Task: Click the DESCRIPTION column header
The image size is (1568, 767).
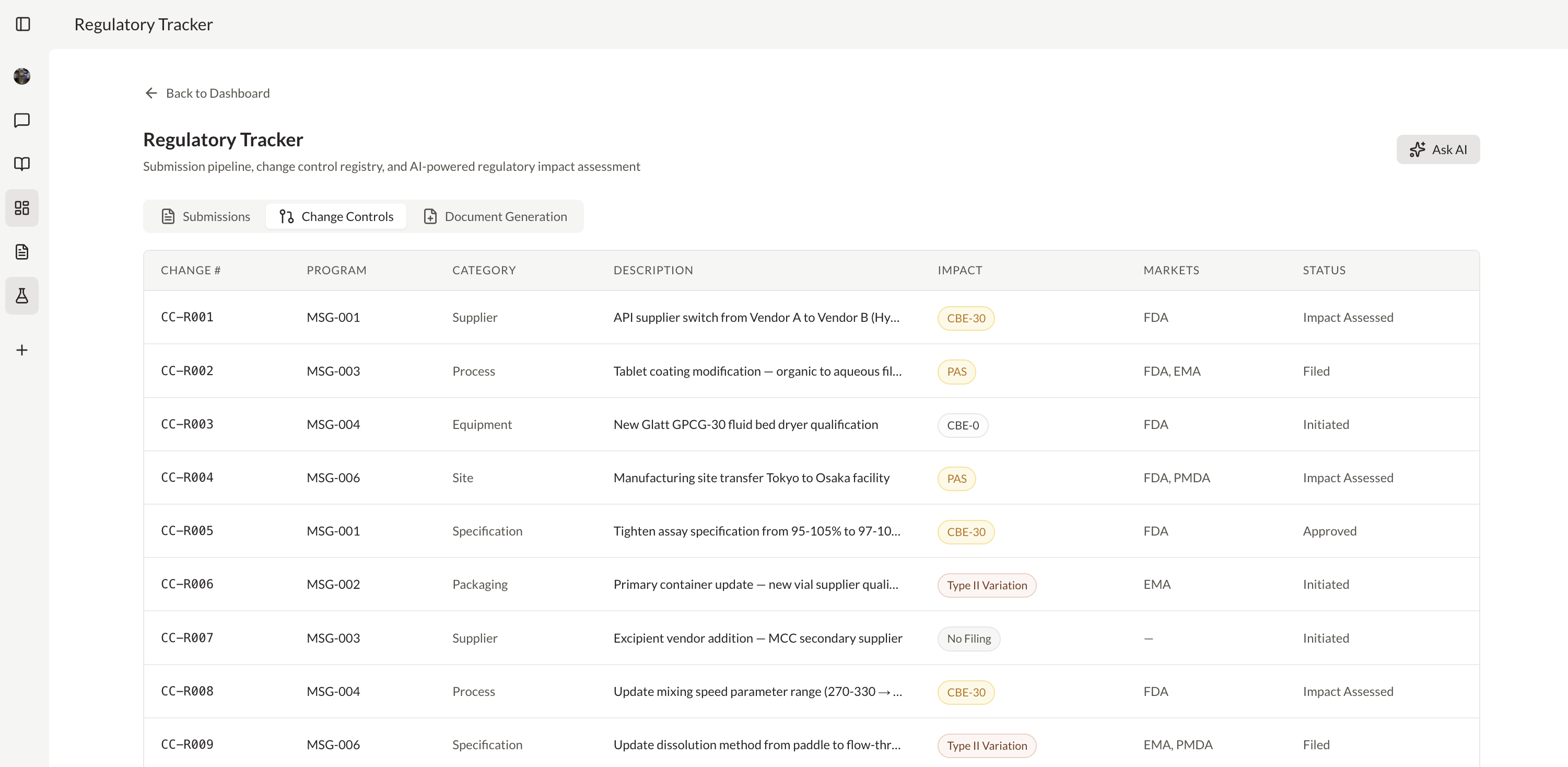Action: [x=653, y=270]
